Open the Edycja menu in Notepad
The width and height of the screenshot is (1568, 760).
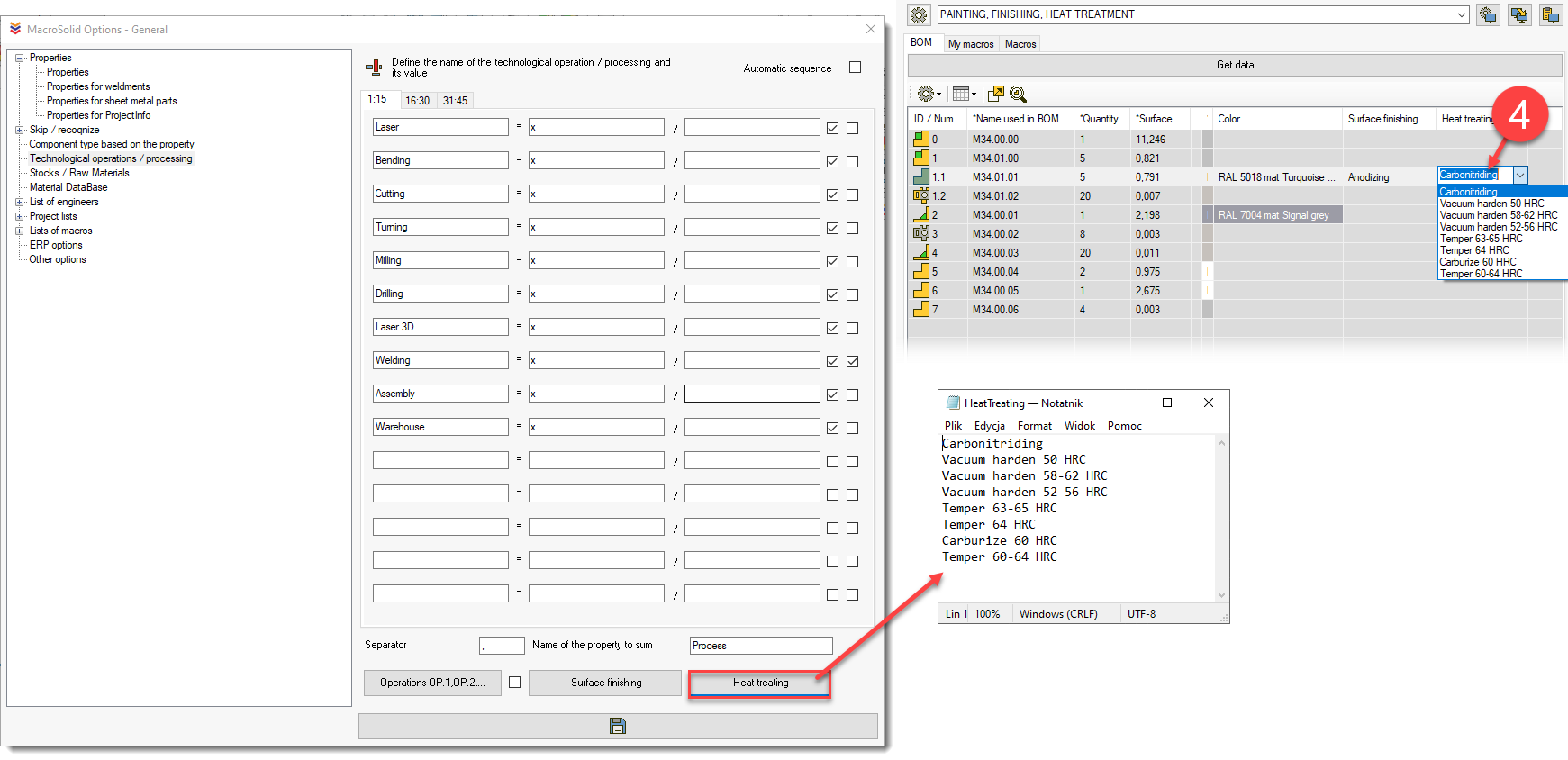coord(989,426)
